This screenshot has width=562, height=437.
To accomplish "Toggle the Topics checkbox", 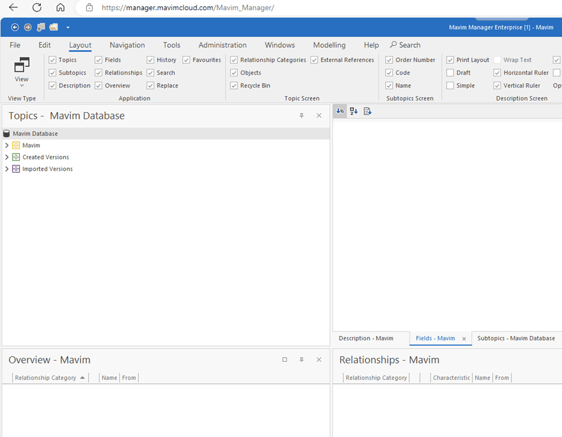I will coord(52,60).
